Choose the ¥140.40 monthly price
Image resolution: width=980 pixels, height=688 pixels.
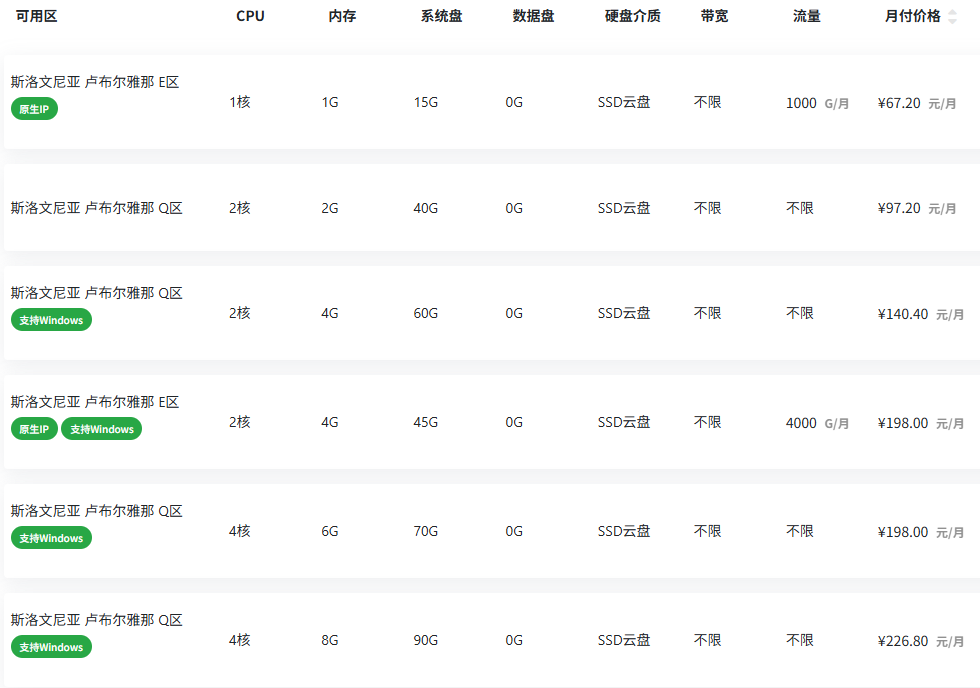click(x=902, y=314)
